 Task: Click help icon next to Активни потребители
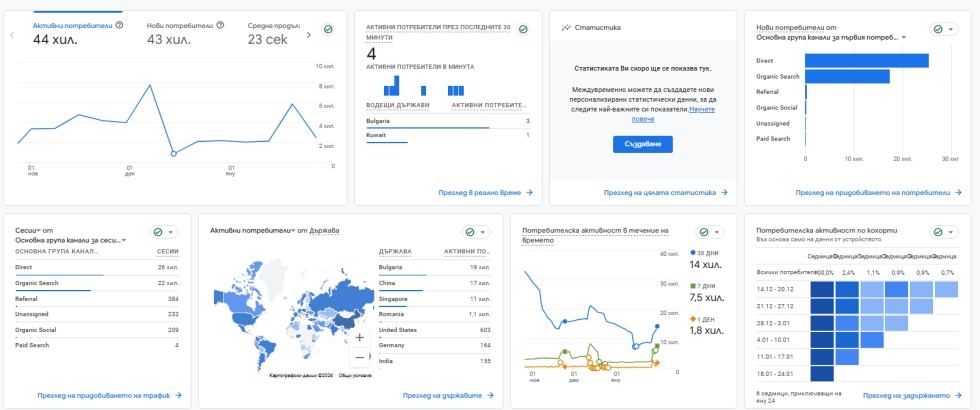(x=120, y=24)
